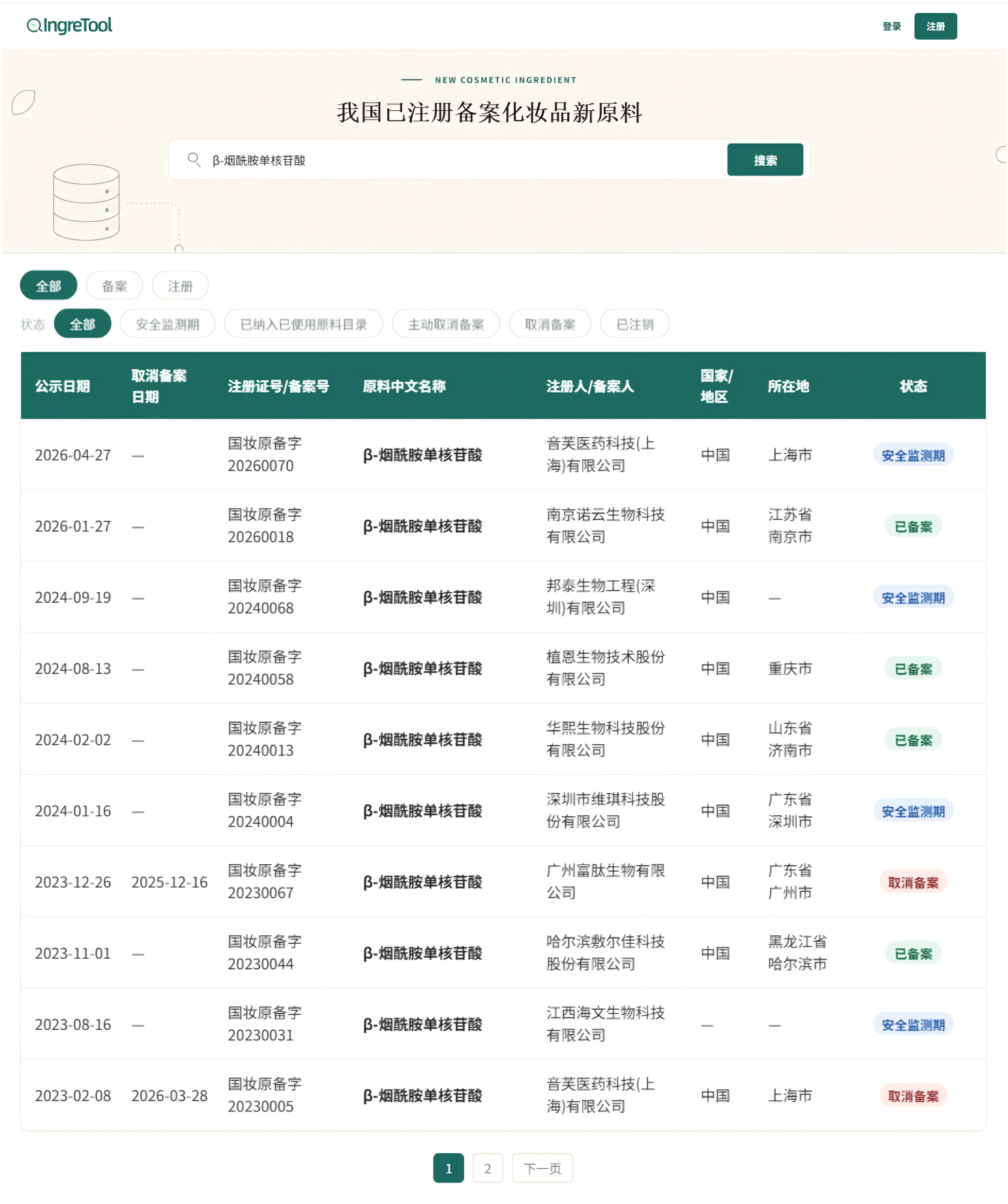
Task: Click 已备案 badge in 植恩生物 row
Action: pos(913,669)
